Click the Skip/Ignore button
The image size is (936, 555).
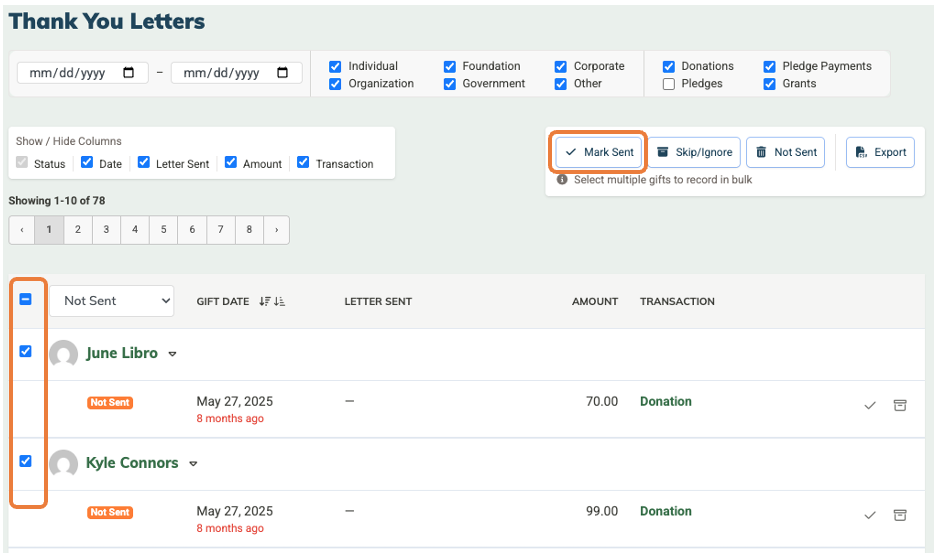(694, 152)
